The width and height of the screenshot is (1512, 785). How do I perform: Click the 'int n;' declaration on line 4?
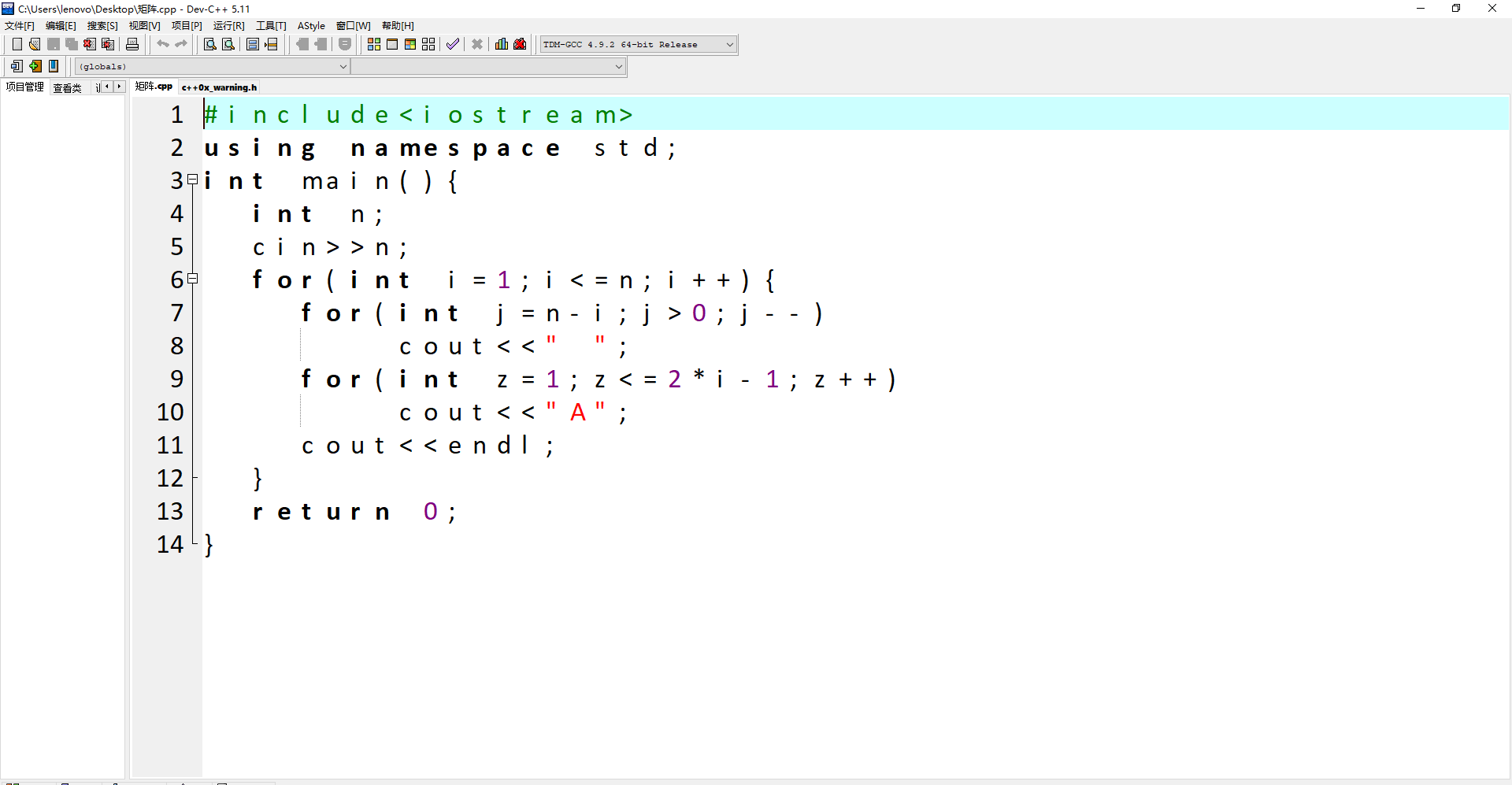click(318, 214)
